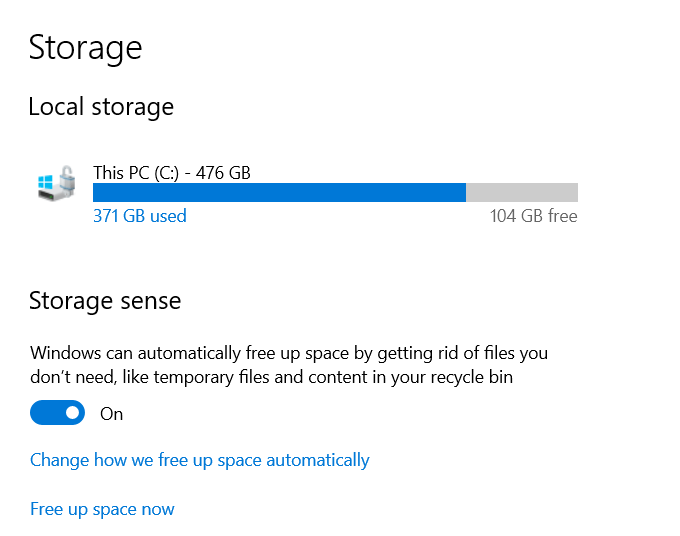Screen dimensions: 680x536
Task: Click the "476 GB" capacity text
Action: [223, 173]
